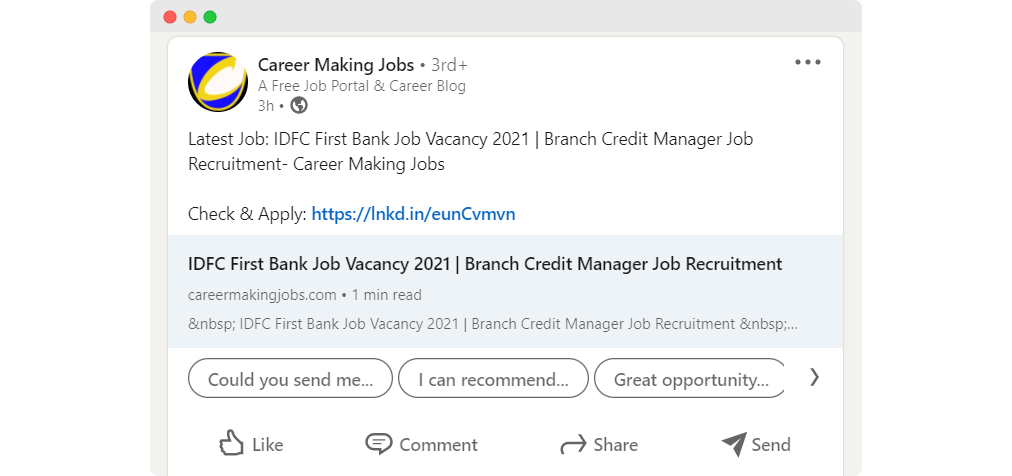The width and height of the screenshot is (1012, 476).
Task: Select 'Great opportunity...' quick reply
Action: pos(690,379)
